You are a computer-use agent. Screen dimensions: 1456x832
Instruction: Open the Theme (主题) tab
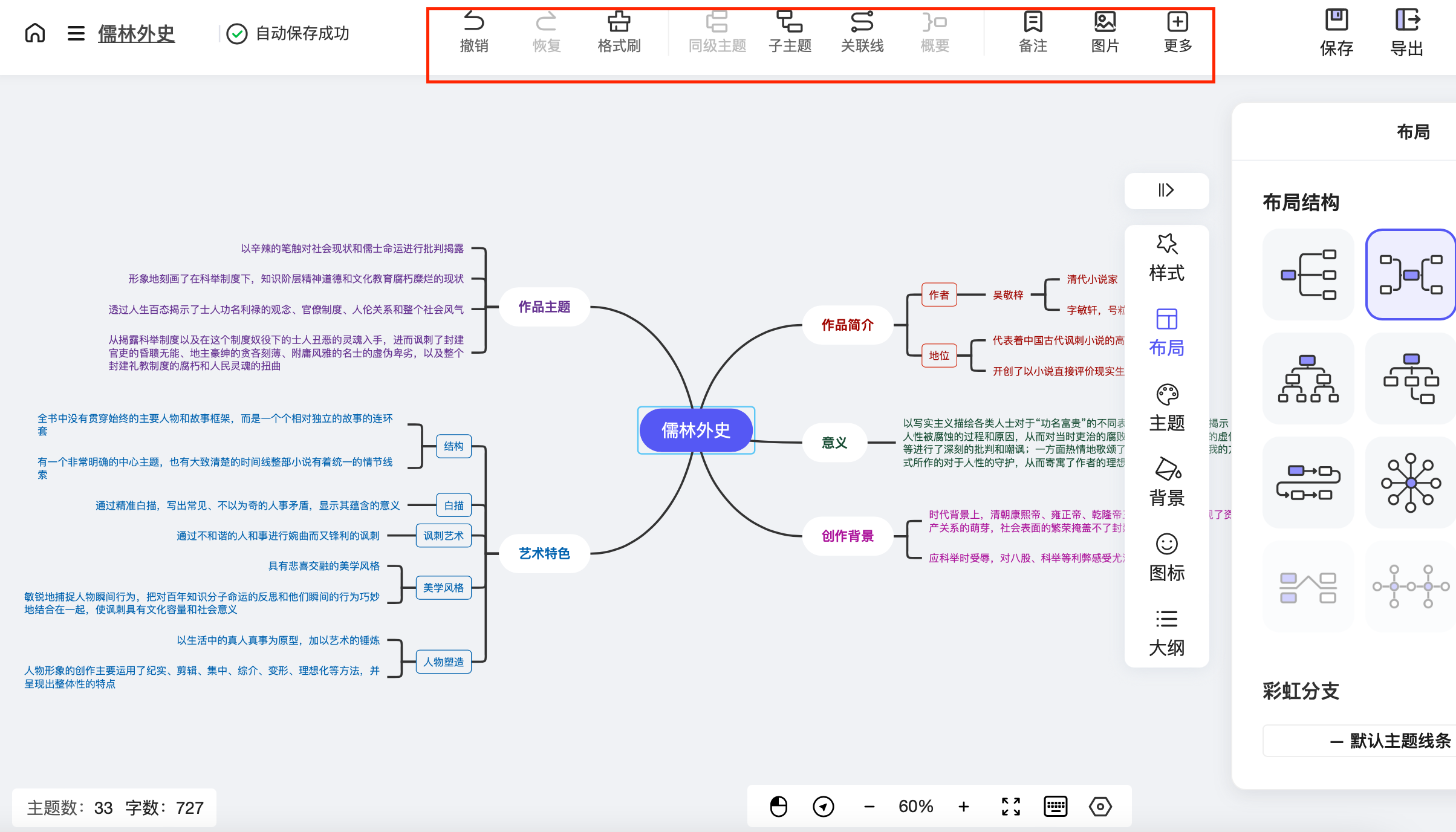pyautogui.click(x=1166, y=408)
